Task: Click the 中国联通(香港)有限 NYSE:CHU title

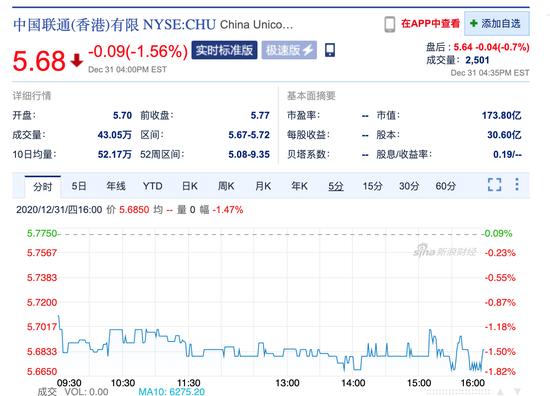Action: [x=114, y=25]
